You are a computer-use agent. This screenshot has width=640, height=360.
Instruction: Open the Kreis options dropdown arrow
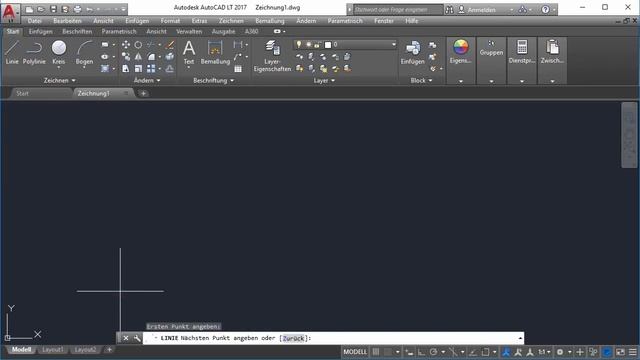(x=59, y=68)
